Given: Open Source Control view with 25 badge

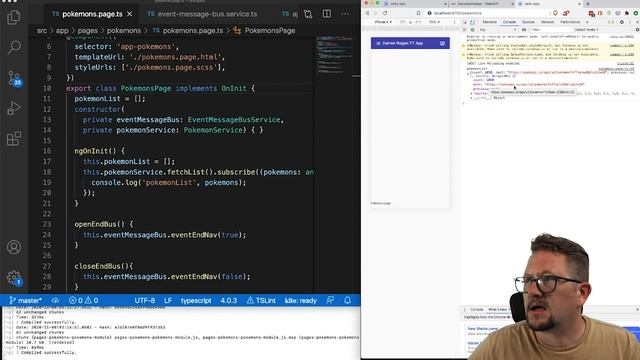Looking at the screenshot, I should click(x=15, y=78).
